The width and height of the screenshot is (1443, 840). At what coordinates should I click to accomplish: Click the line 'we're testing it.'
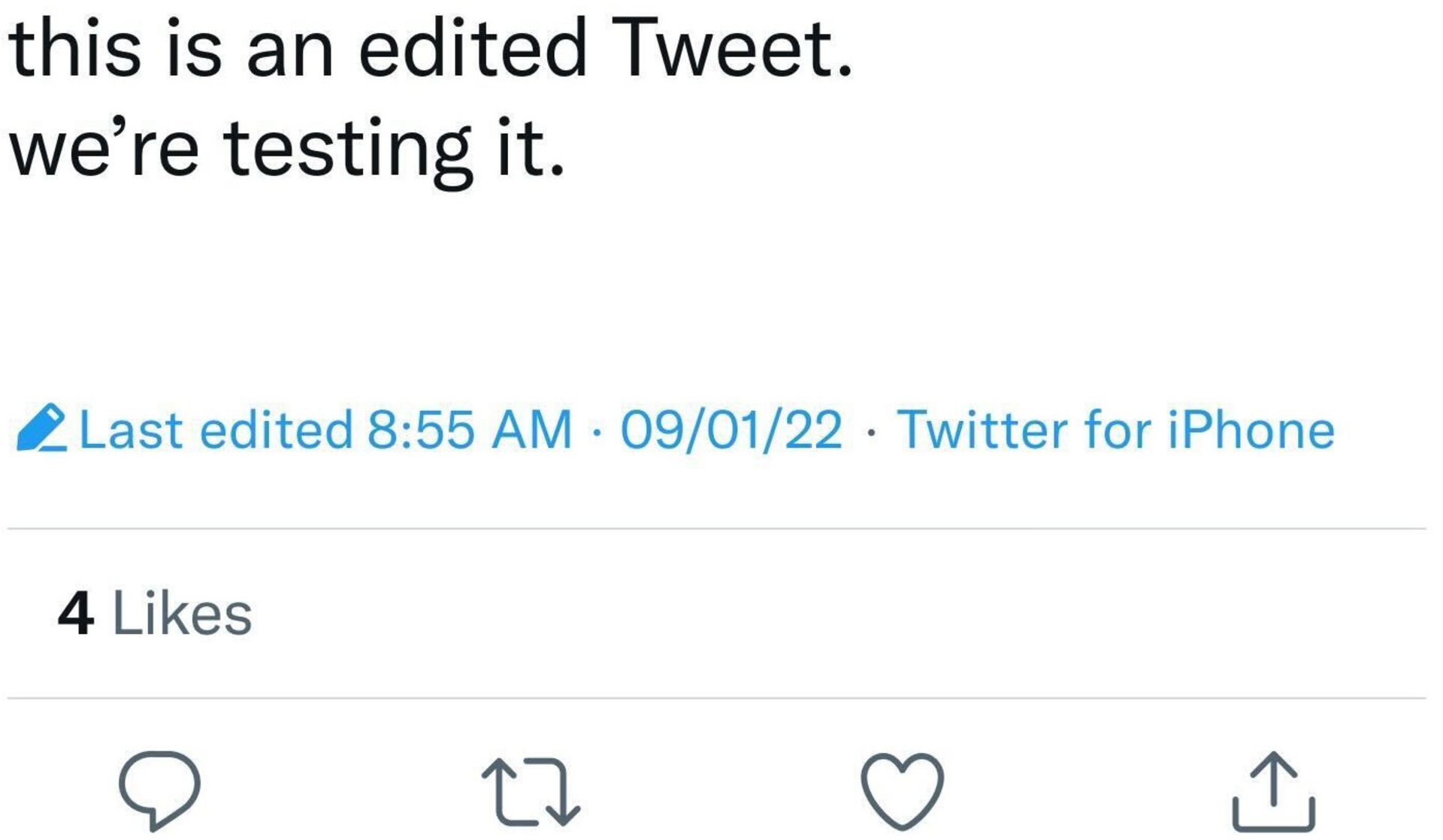coord(286,148)
